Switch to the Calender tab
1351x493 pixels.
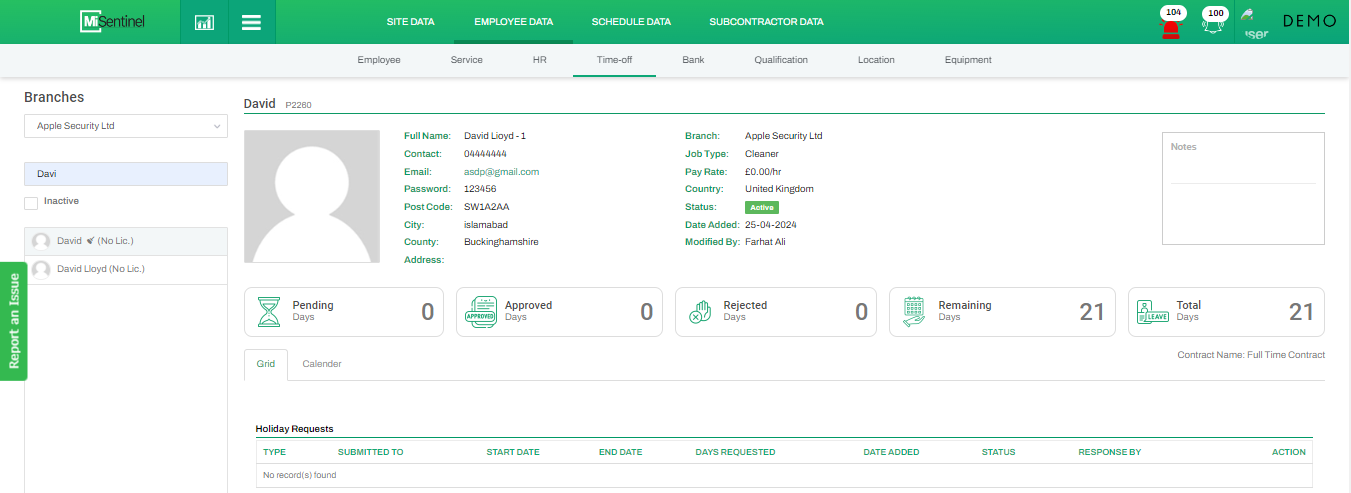[322, 364]
